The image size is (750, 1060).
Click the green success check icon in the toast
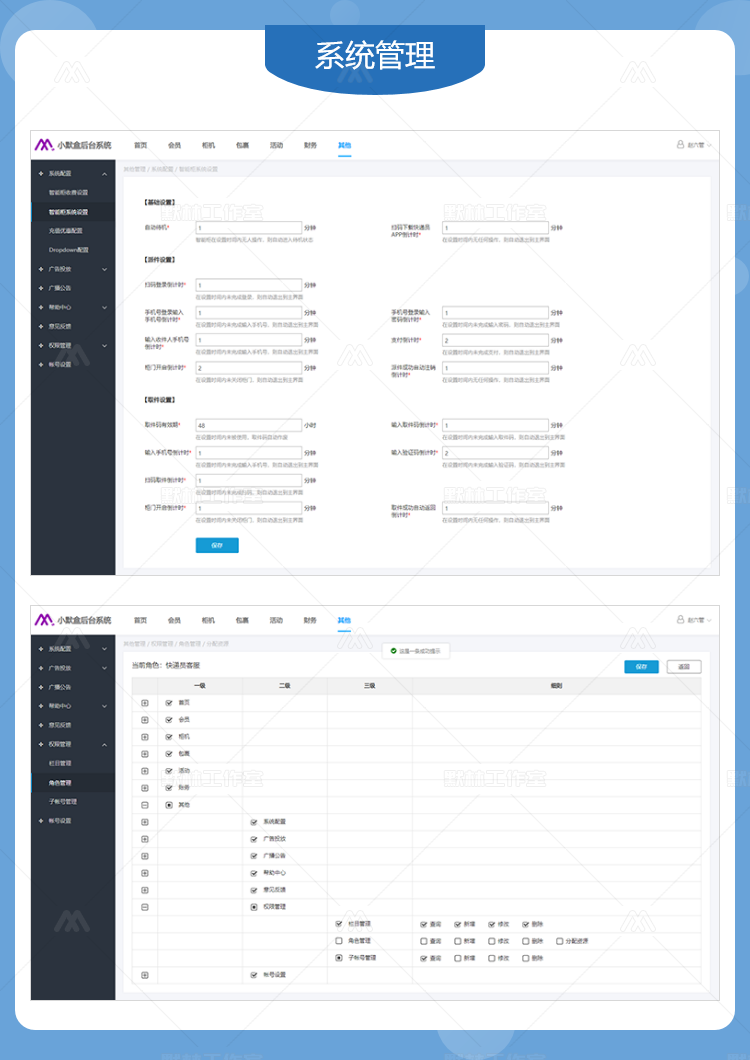394,651
